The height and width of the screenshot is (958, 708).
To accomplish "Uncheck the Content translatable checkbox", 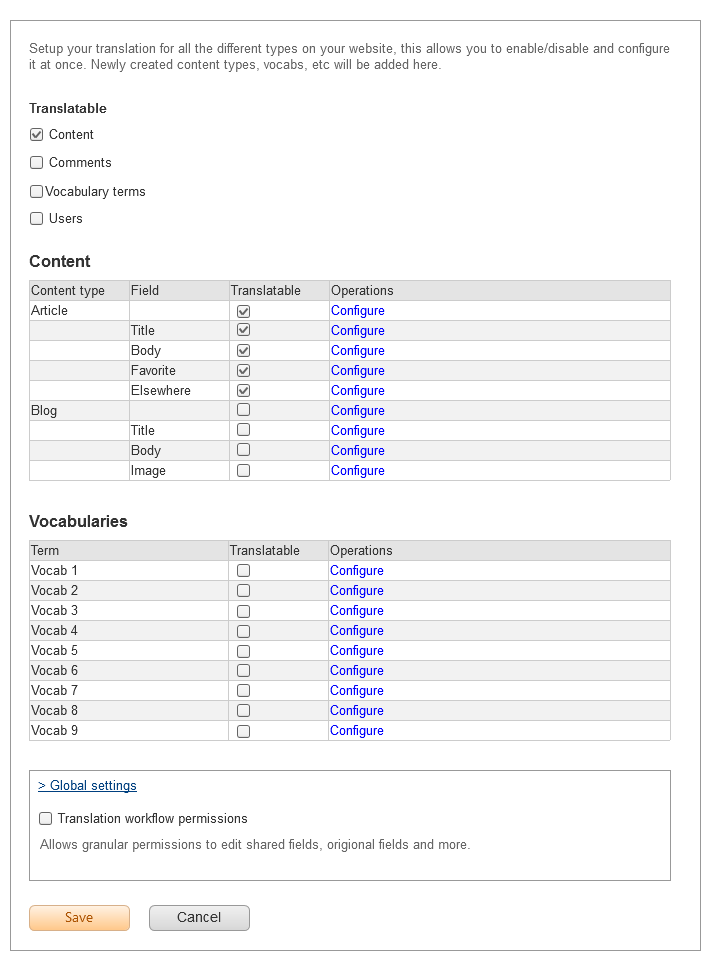I will coord(37,135).
